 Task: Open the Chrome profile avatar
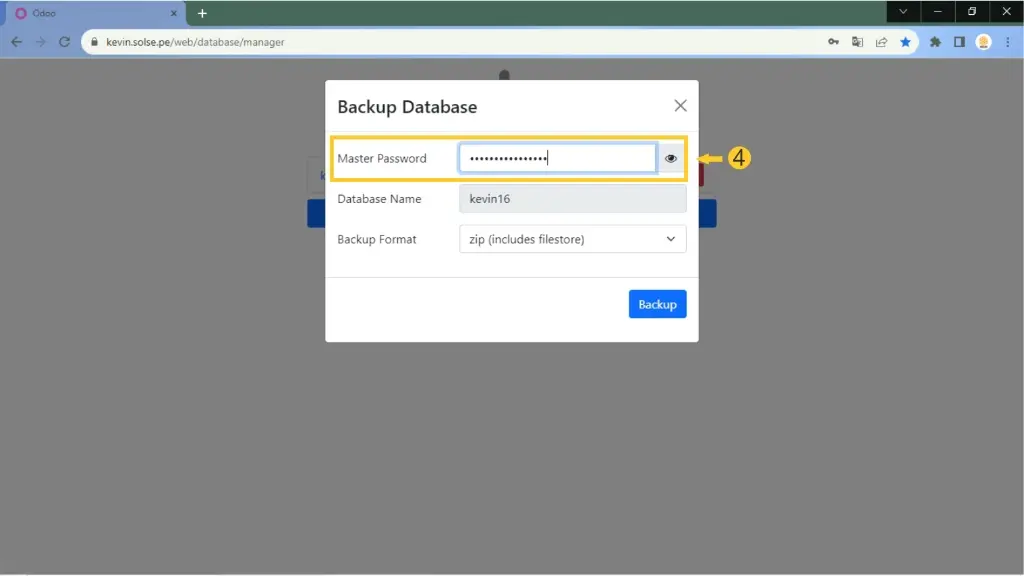[x=983, y=42]
